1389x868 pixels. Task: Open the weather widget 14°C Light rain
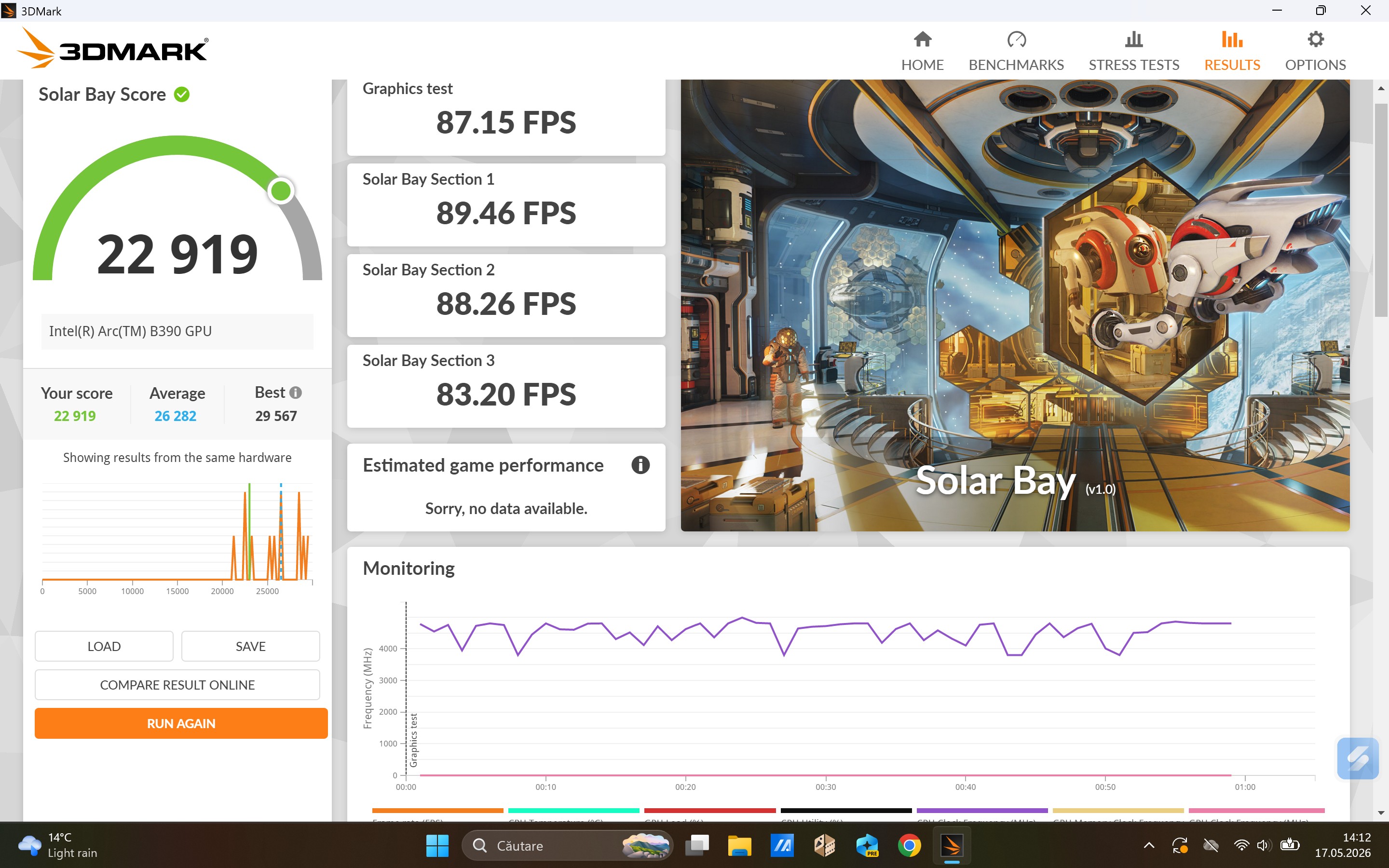tap(57, 845)
